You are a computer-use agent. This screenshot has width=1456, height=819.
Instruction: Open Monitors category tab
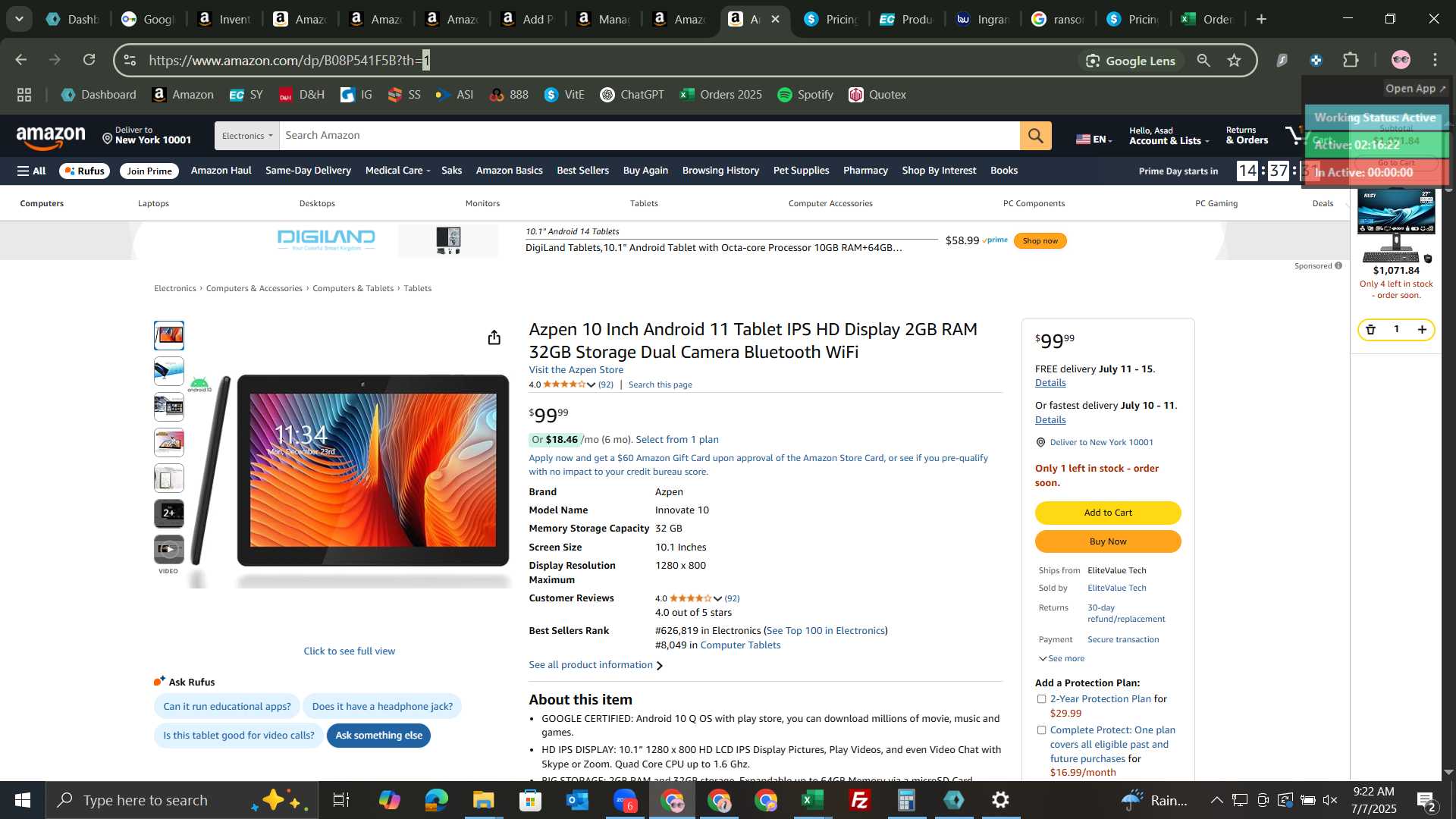(482, 203)
